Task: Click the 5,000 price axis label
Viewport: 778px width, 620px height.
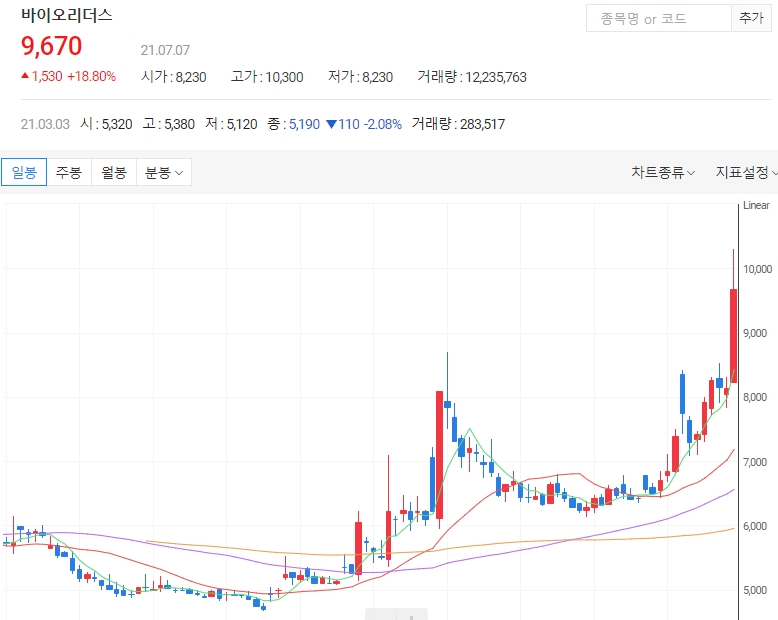Action: (755, 590)
